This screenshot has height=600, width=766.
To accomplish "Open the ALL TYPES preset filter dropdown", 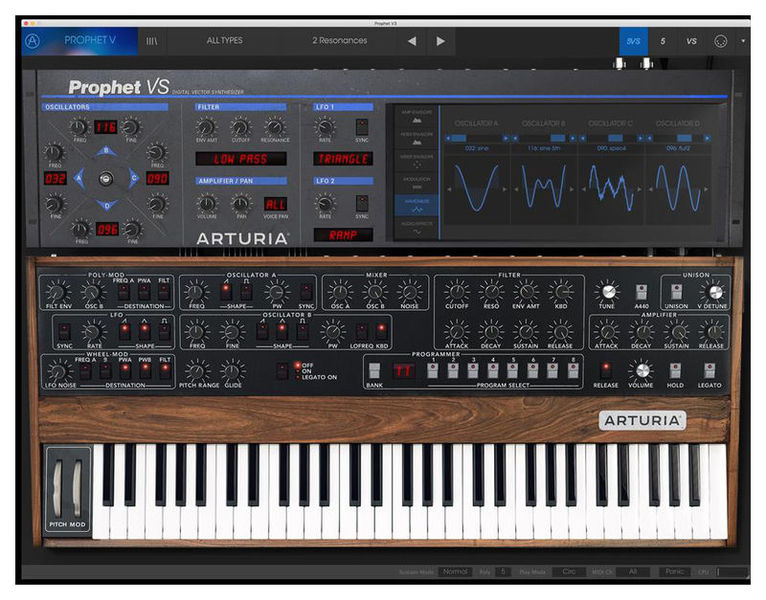I will tap(224, 41).
